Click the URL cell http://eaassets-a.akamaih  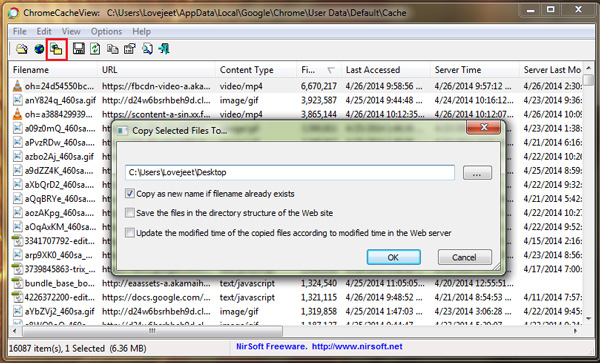pyautogui.click(x=156, y=283)
